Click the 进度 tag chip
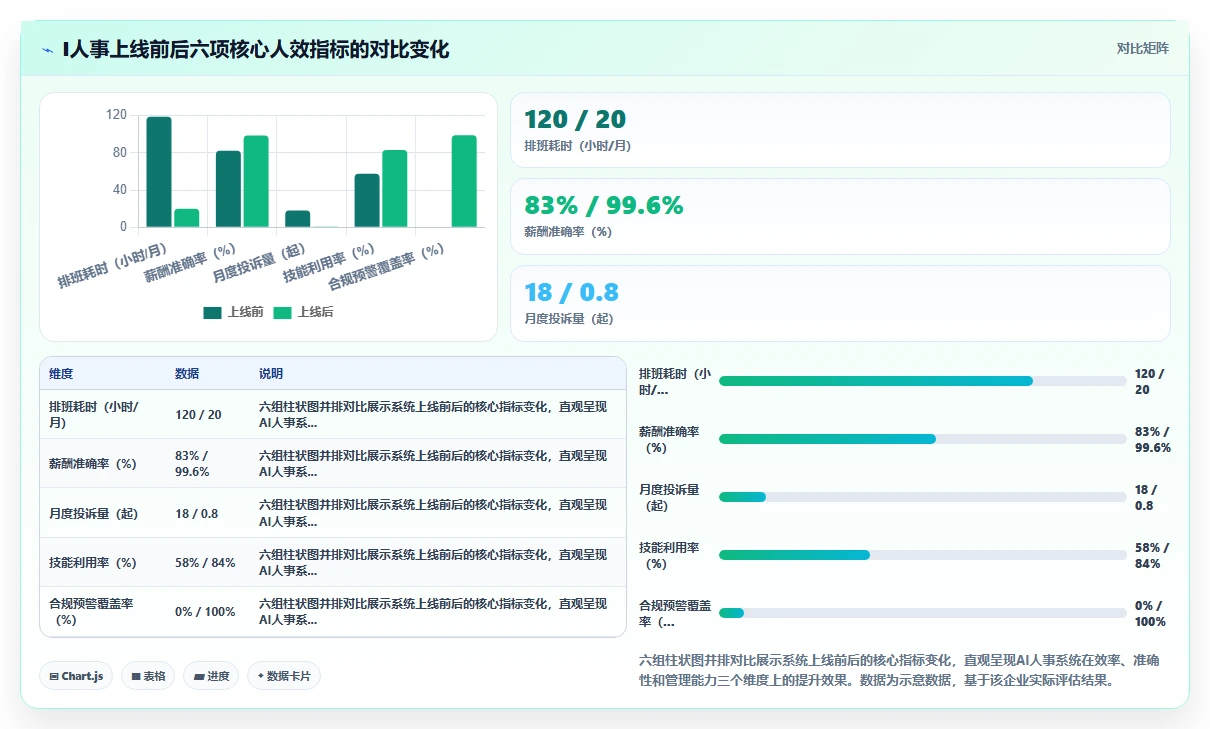Screen dimensions: 1210x729 click(212, 676)
